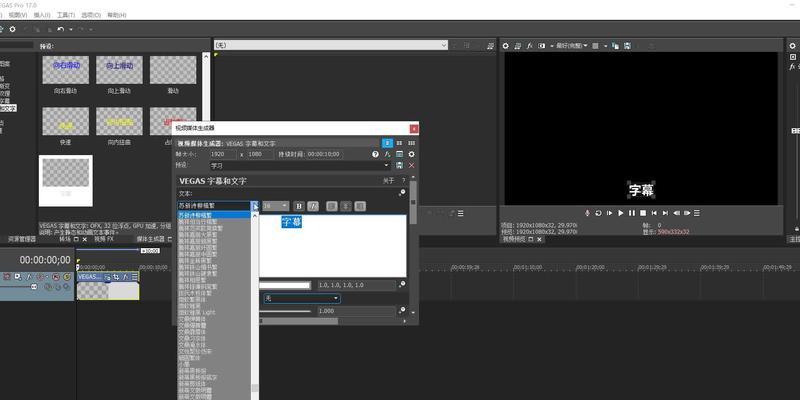Viewport: 800px width, 400px height.
Task: Save snapshot to file in preview toolbar
Action: (x=627, y=46)
